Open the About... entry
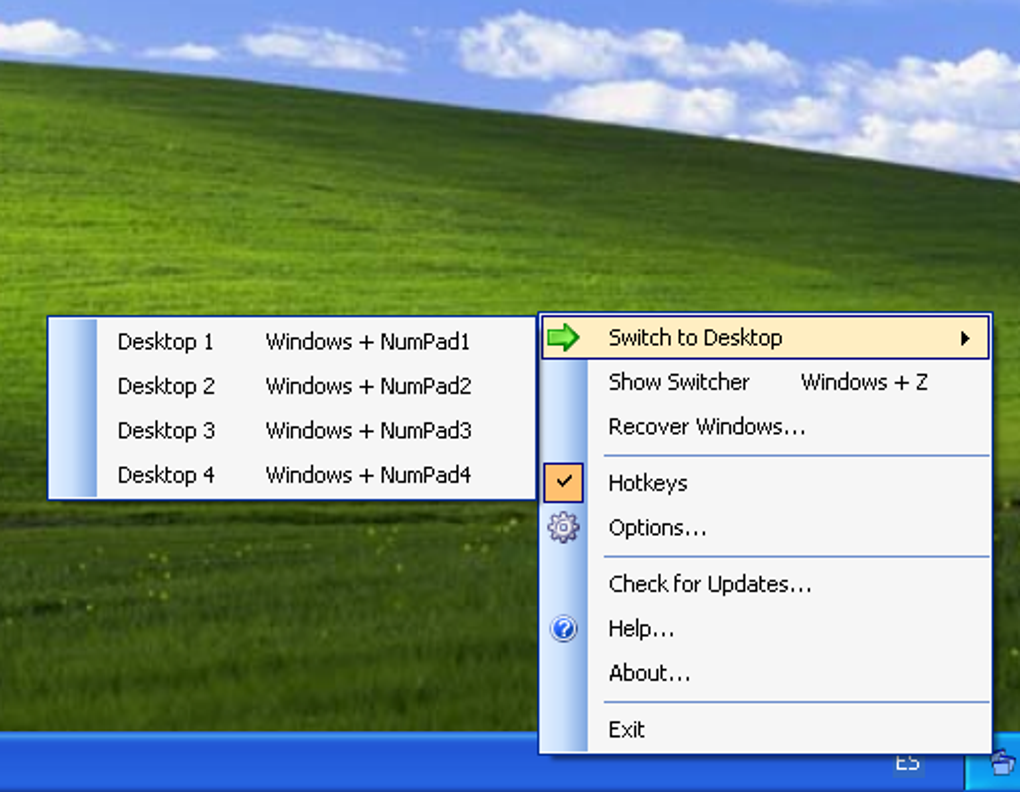Screen dimensions: 1020x792 pyautogui.click(x=765, y=673)
